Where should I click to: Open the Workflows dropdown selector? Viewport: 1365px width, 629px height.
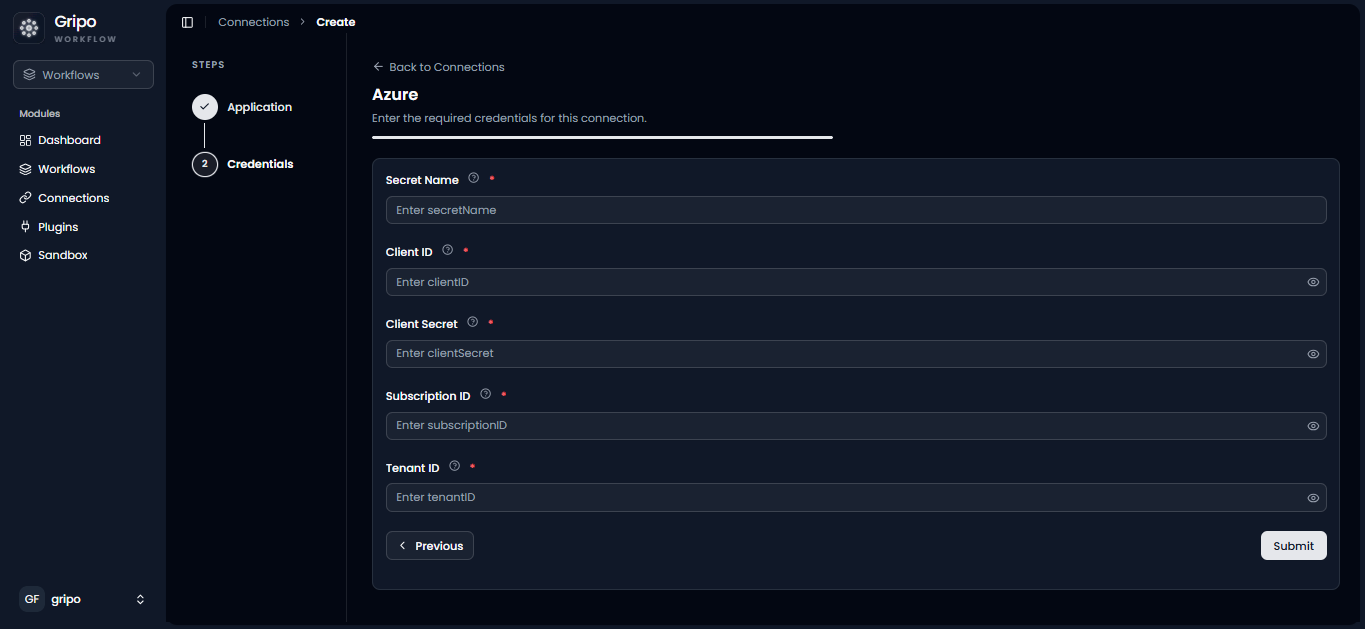tap(83, 75)
